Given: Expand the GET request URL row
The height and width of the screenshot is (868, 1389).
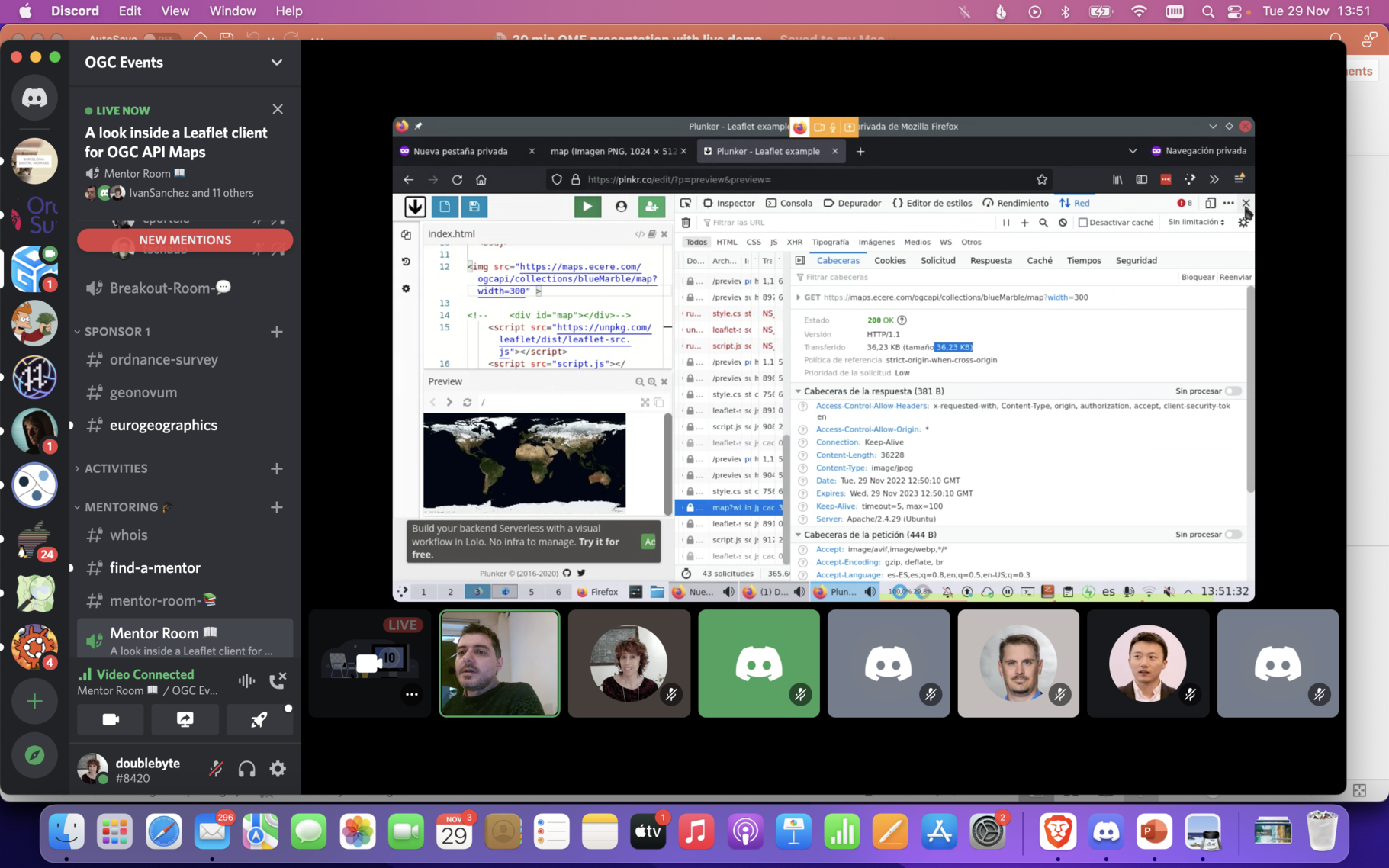Looking at the screenshot, I should click(798, 297).
